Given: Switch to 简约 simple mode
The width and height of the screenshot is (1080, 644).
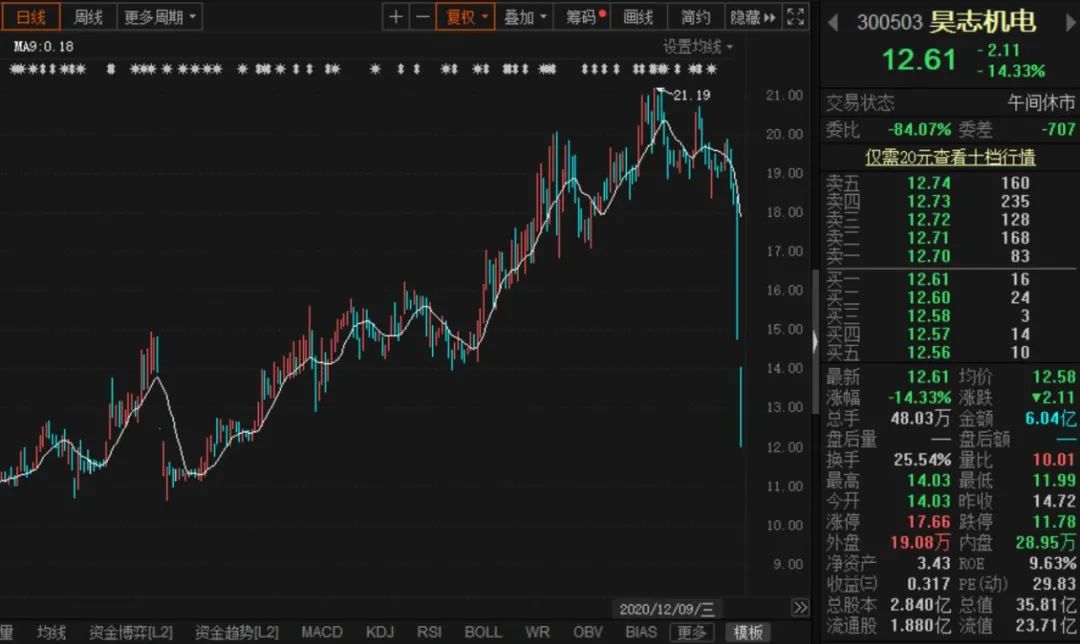Looking at the screenshot, I should [x=696, y=17].
